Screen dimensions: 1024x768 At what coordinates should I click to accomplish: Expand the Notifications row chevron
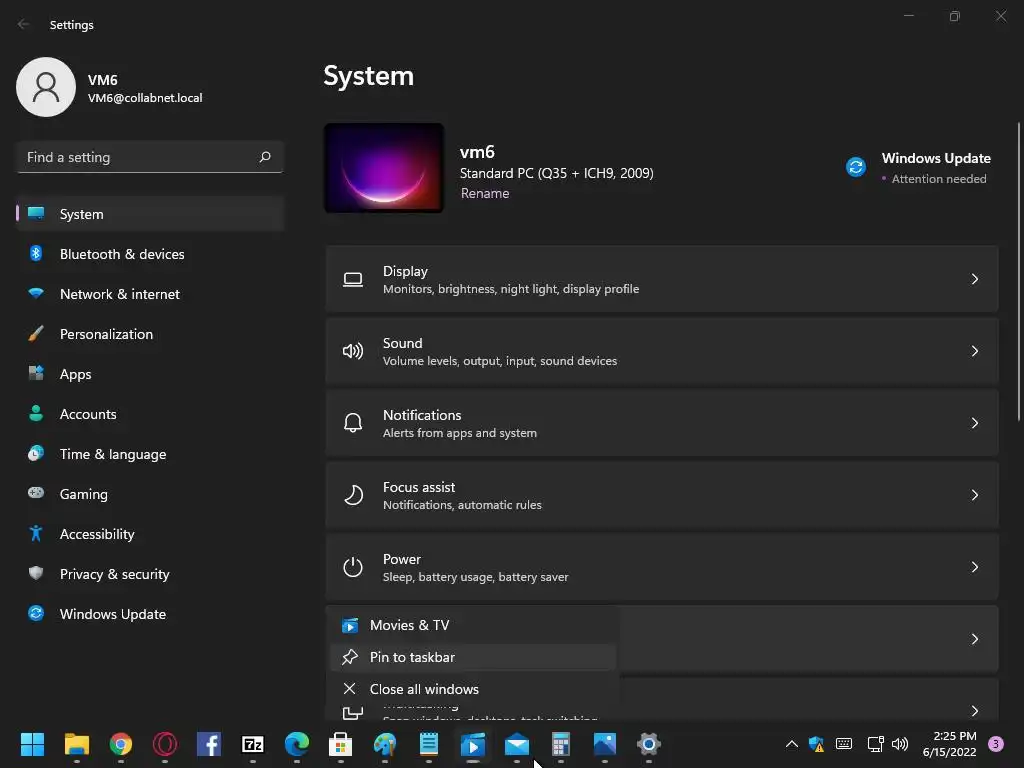tap(974, 423)
